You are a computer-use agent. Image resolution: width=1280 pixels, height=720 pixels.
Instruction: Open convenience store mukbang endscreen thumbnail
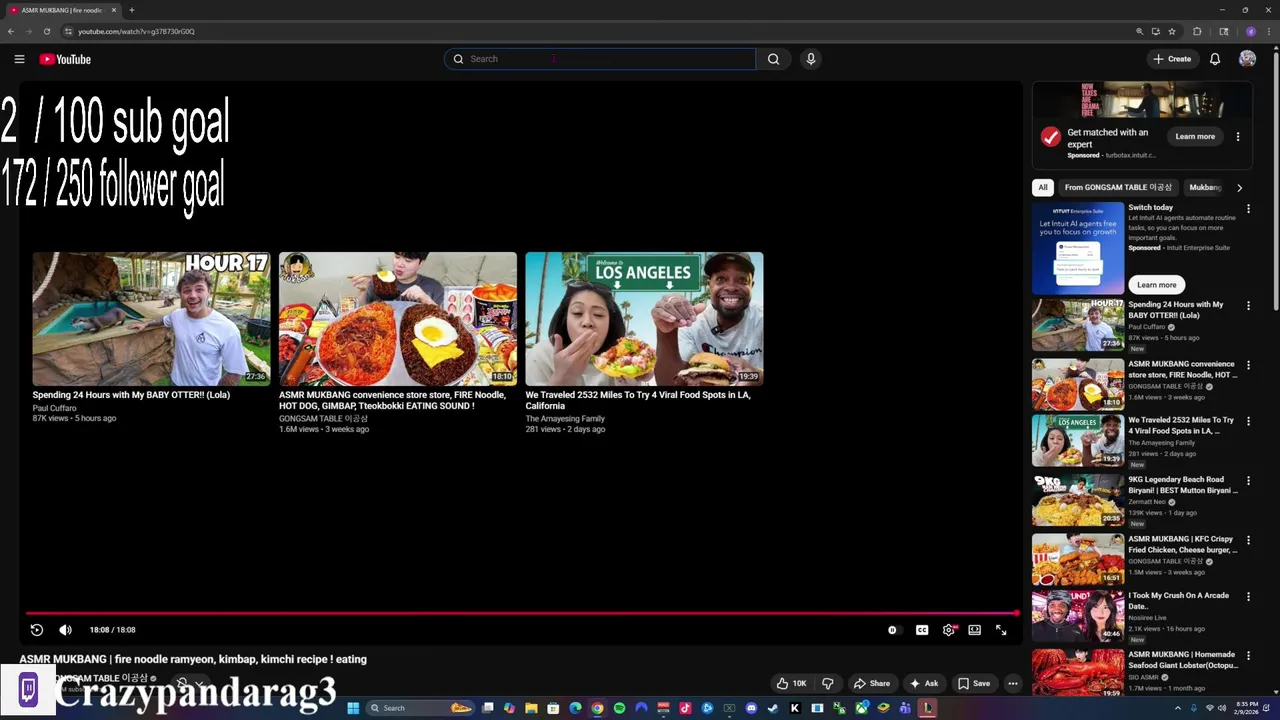coord(398,318)
